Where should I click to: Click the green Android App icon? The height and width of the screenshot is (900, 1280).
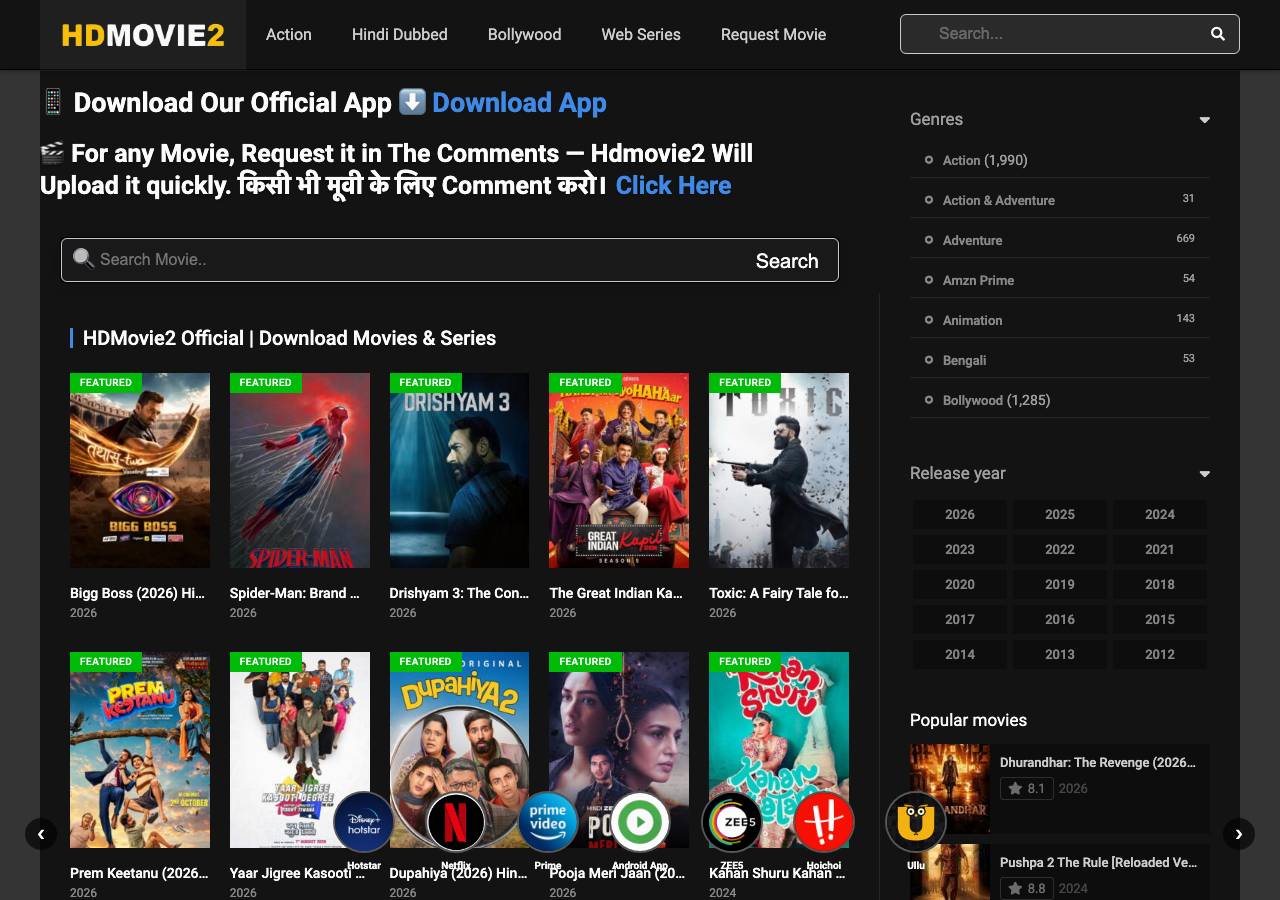tap(640, 822)
